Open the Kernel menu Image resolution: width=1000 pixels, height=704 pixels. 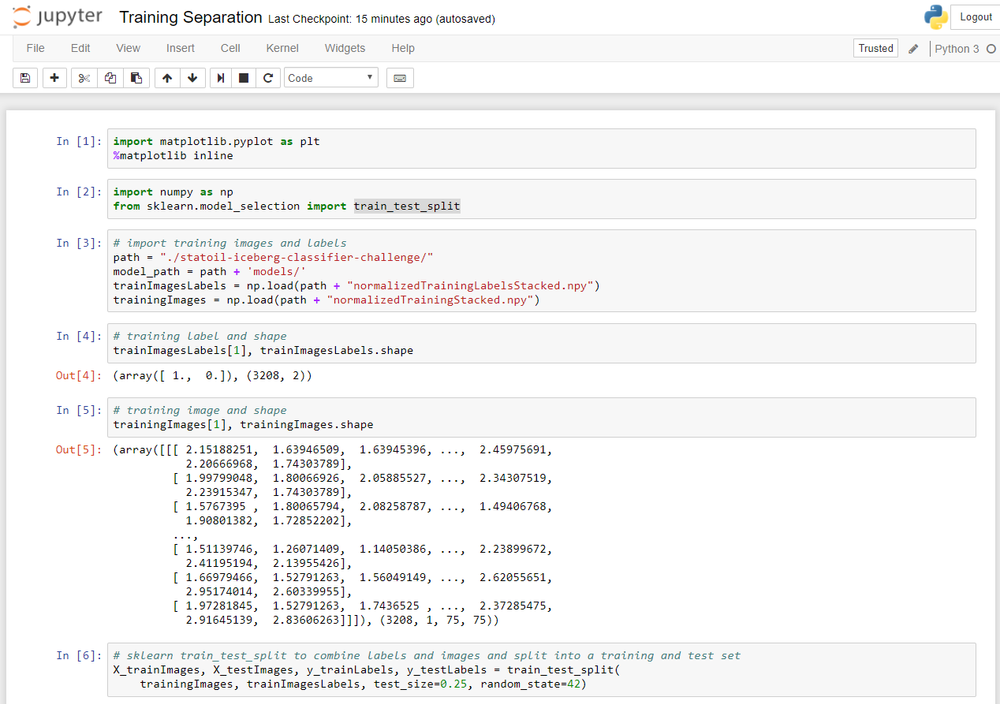click(283, 48)
